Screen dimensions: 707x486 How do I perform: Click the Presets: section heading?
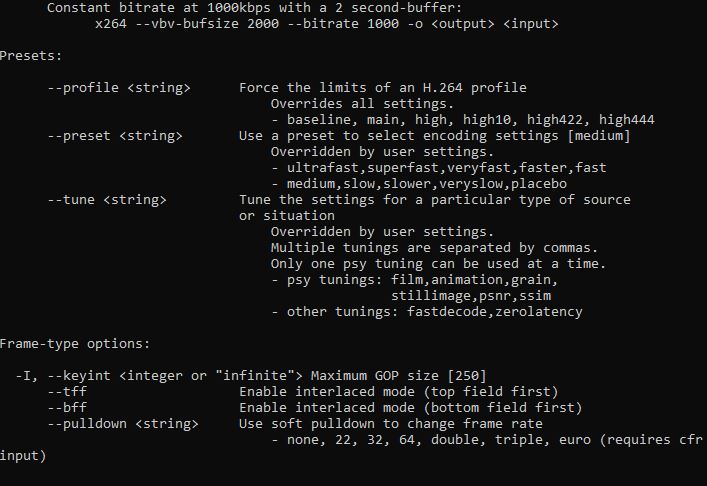31,56
